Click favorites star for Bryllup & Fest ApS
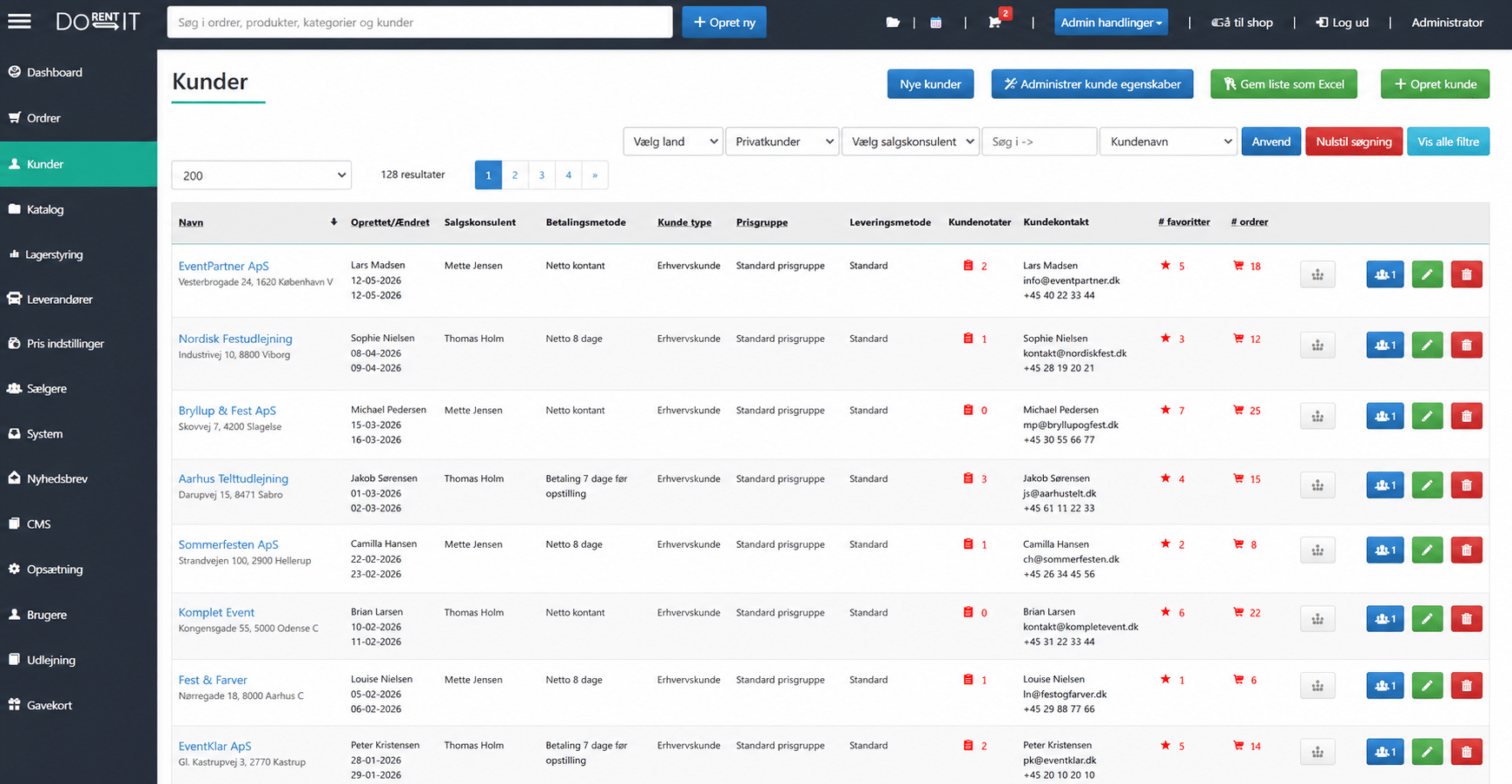 (1165, 410)
